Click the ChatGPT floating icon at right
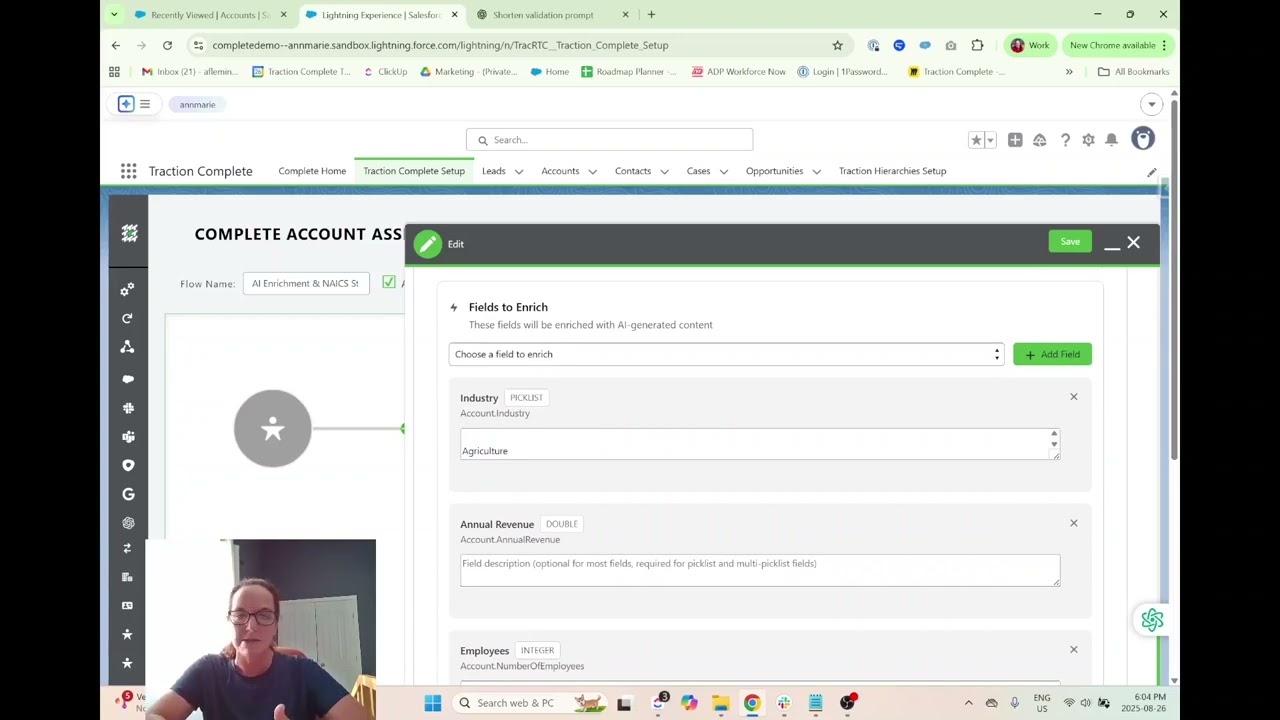The height and width of the screenshot is (720, 1280). [x=1152, y=620]
